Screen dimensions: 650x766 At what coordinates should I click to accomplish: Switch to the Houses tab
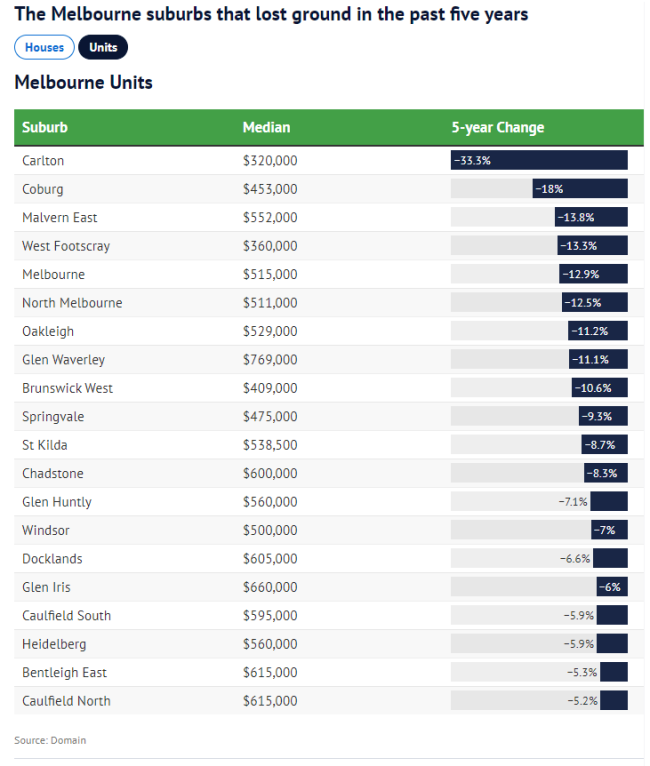tap(44, 47)
